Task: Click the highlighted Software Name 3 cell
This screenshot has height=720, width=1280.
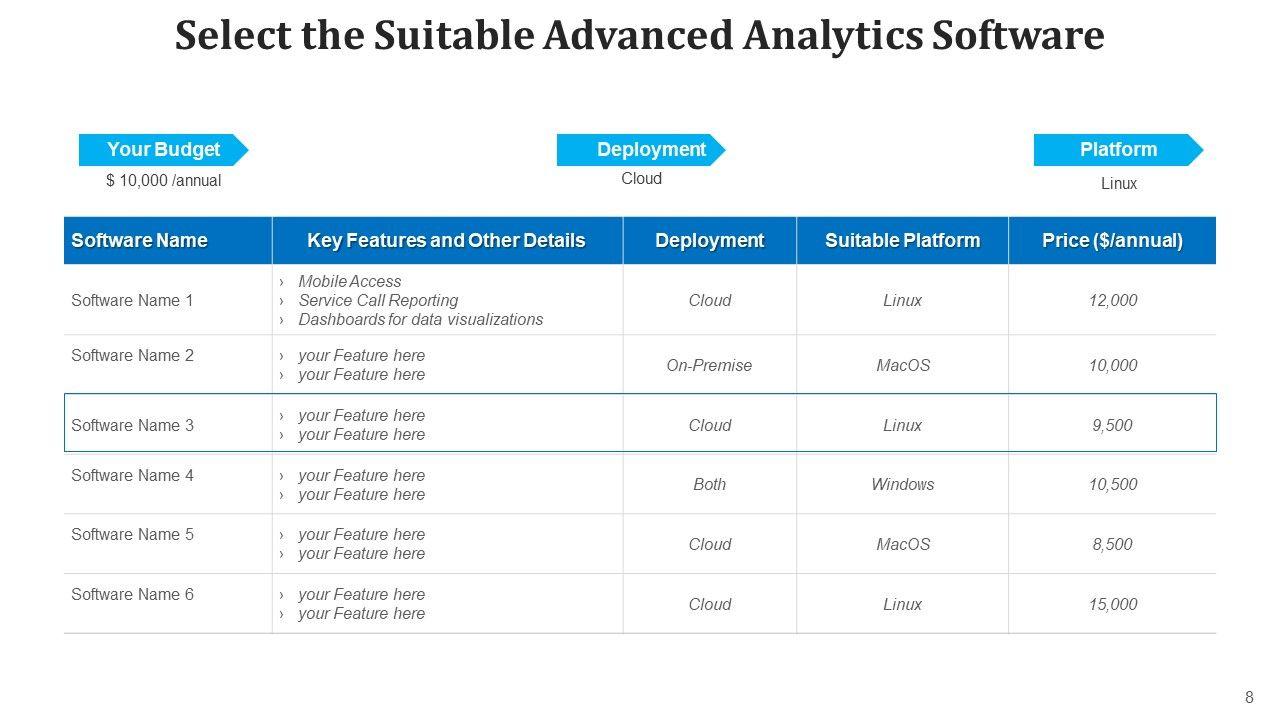Action: click(x=132, y=425)
